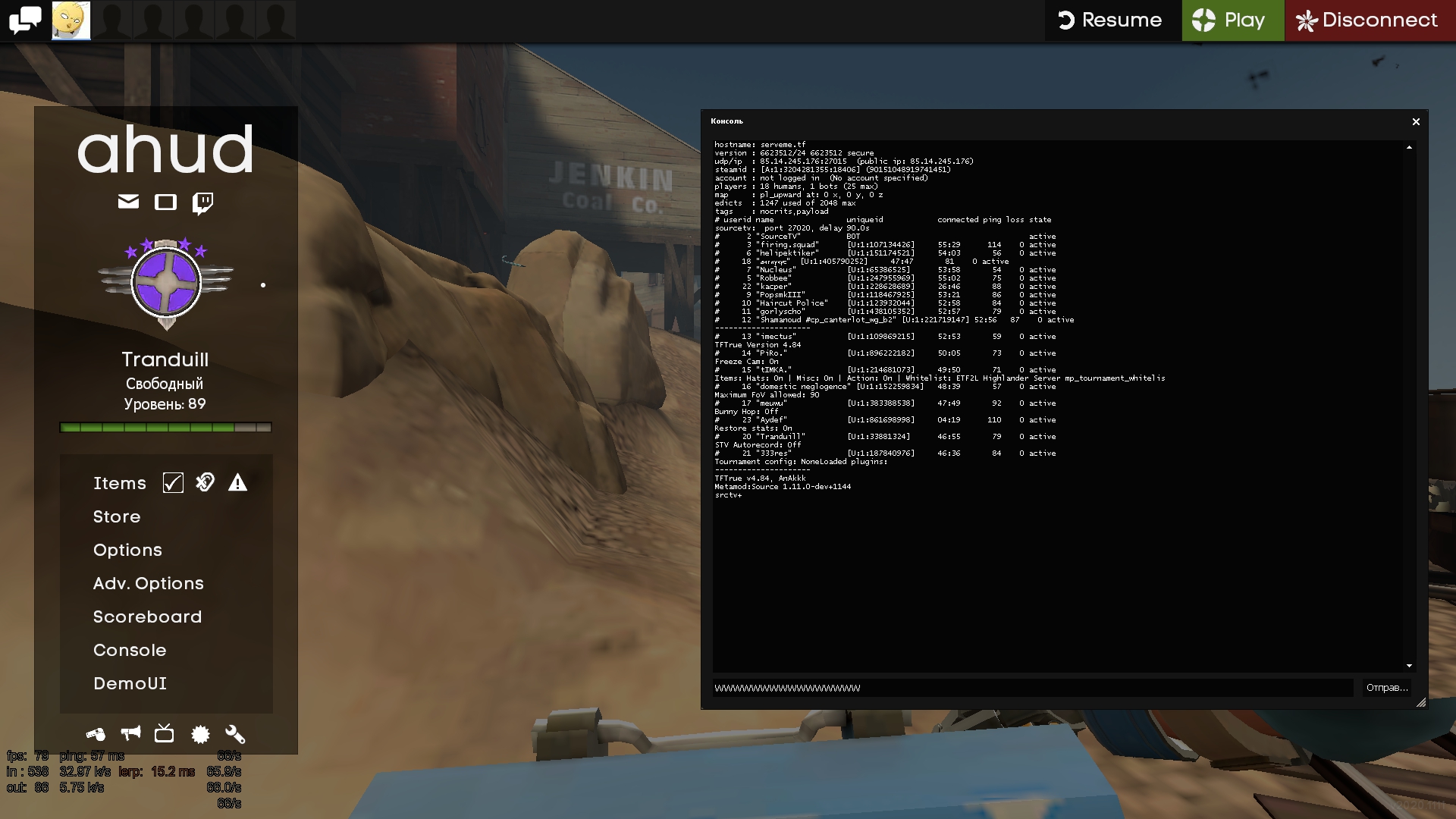Select the "Robbee" player row
1456x819 pixels.
click(x=885, y=278)
